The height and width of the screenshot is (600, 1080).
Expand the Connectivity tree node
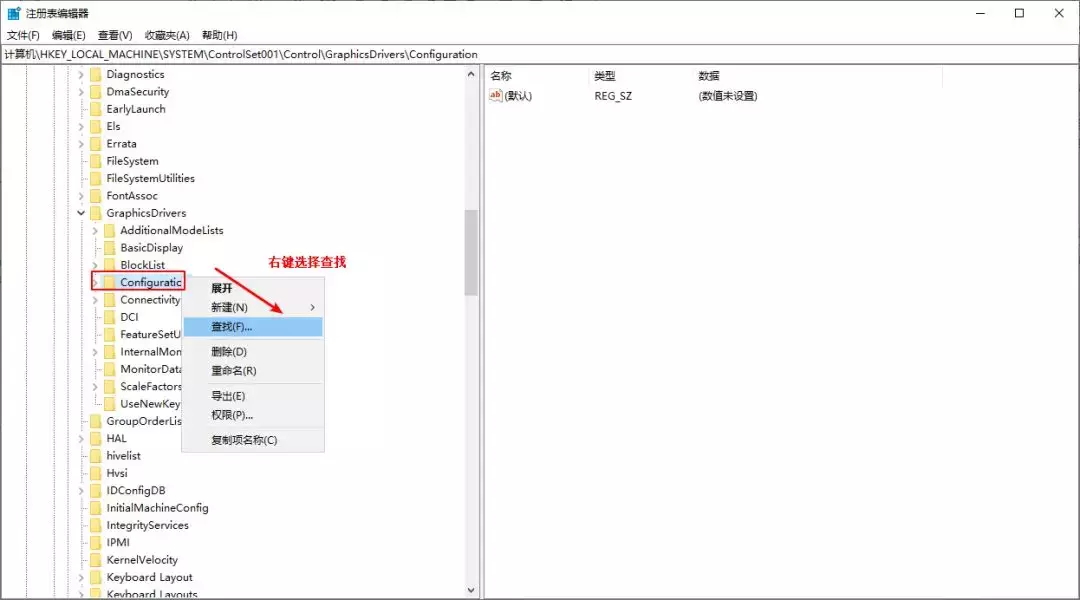95,300
